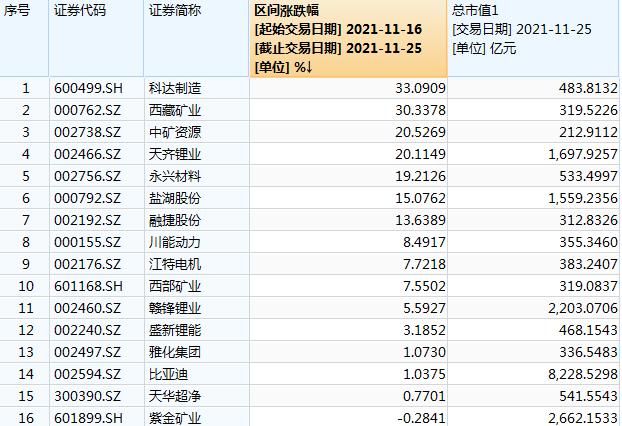Screen dimensions: 622x426
Task: Select stock code 601899.SH
Action: coord(88,418)
